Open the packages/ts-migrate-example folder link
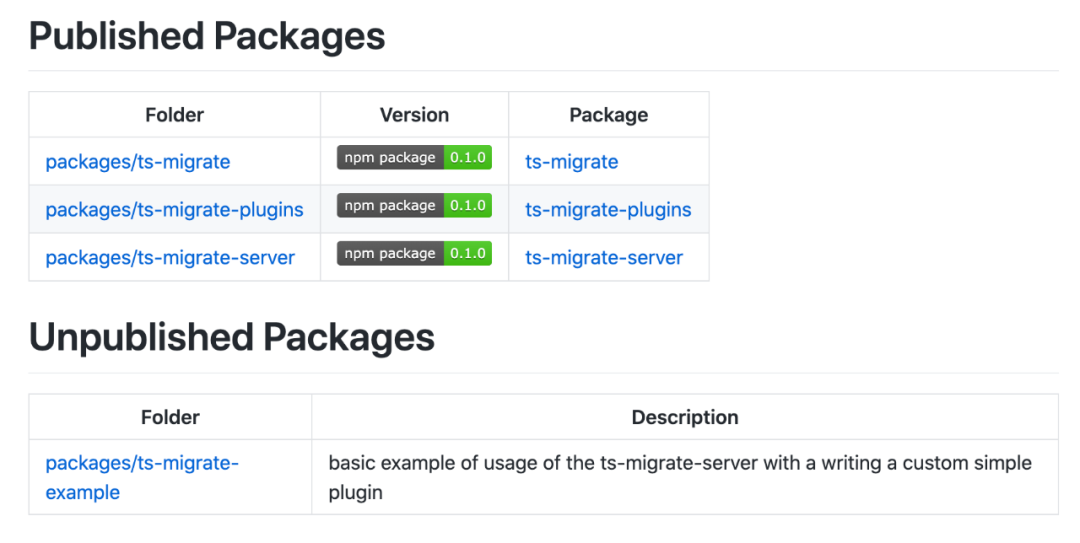Screen dimensions: 1080x543 [x=142, y=478]
